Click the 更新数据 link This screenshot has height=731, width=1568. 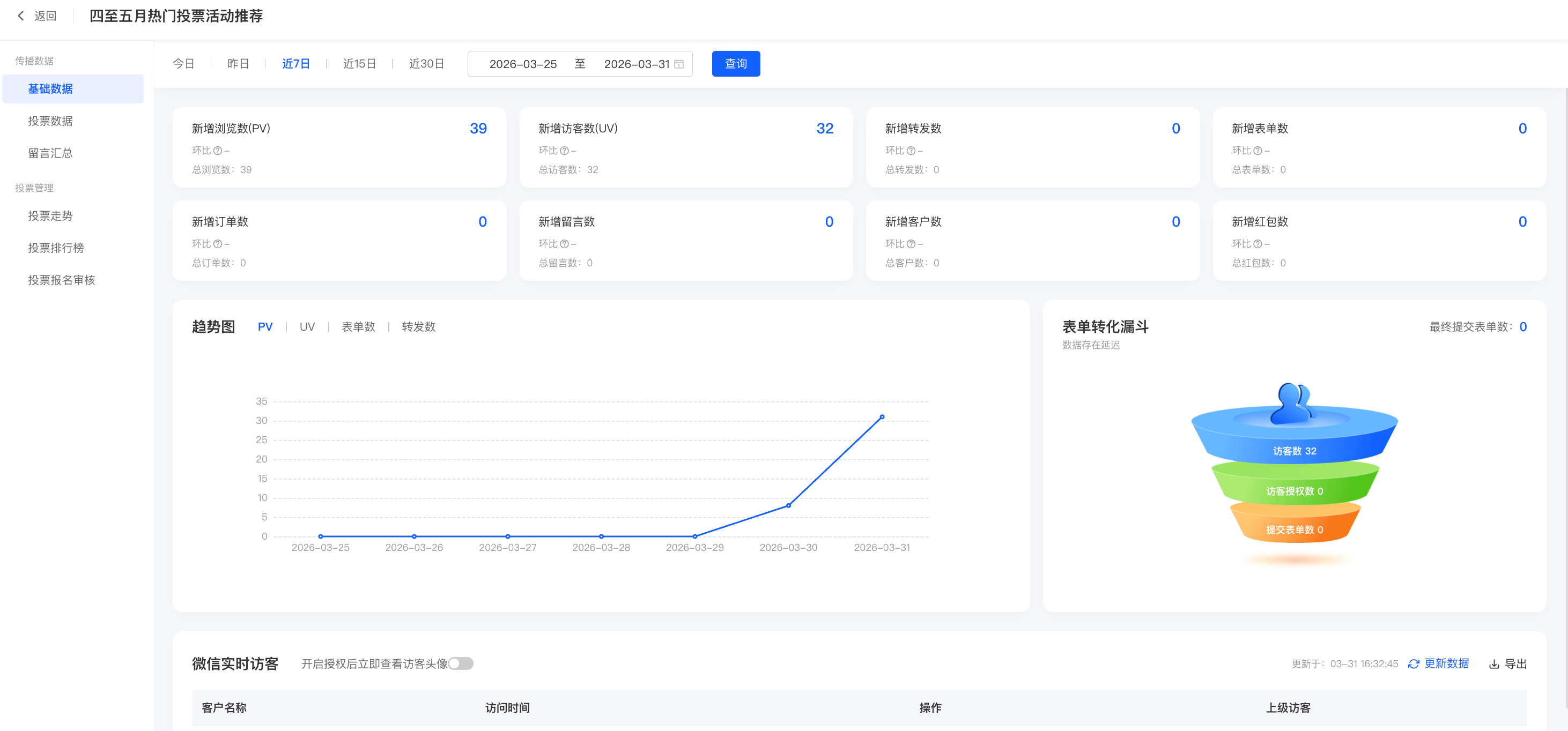pos(1446,663)
